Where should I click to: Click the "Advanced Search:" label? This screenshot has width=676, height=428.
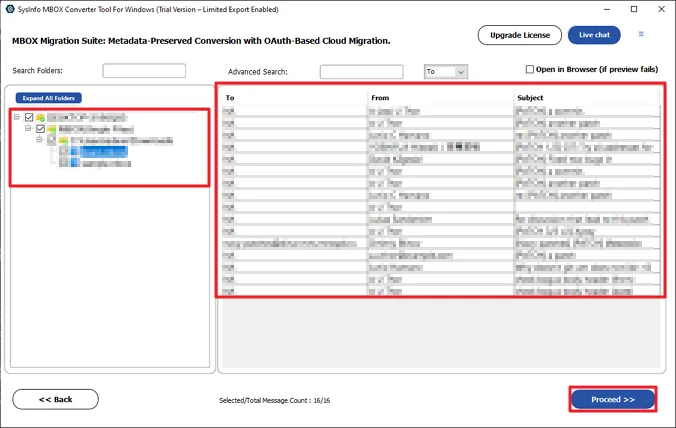point(258,72)
